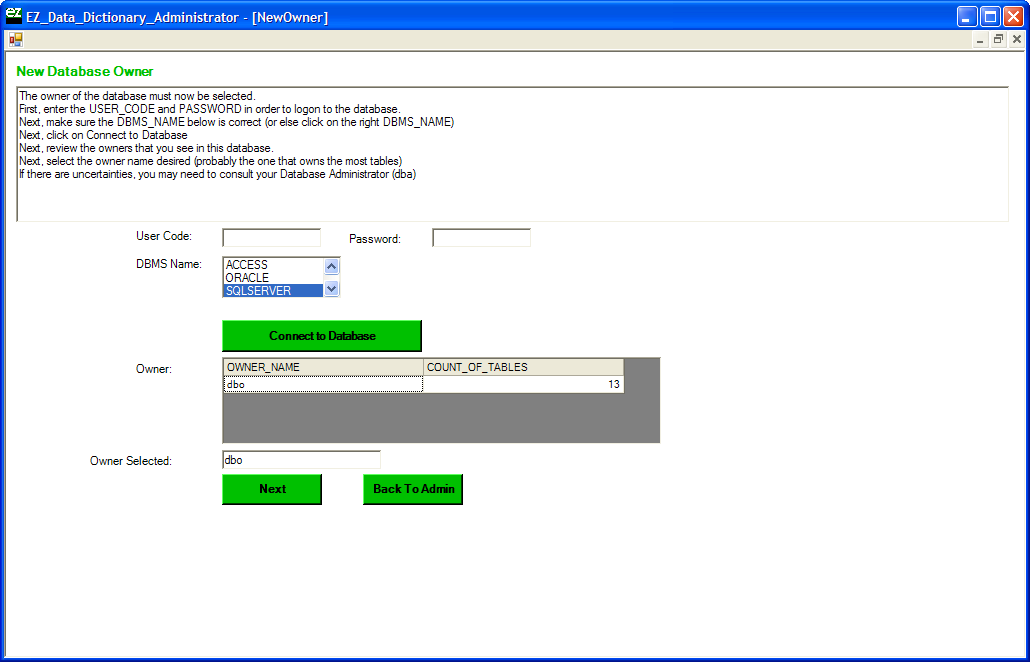Maximize the main application window

coord(990,16)
